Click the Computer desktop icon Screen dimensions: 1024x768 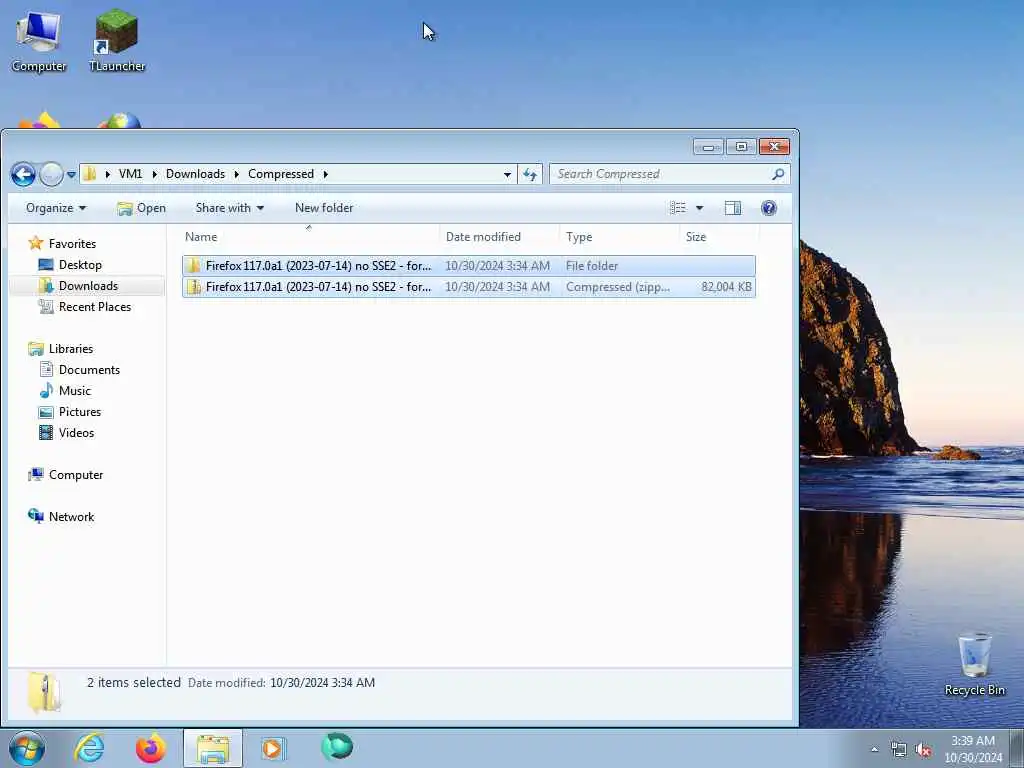(39, 42)
